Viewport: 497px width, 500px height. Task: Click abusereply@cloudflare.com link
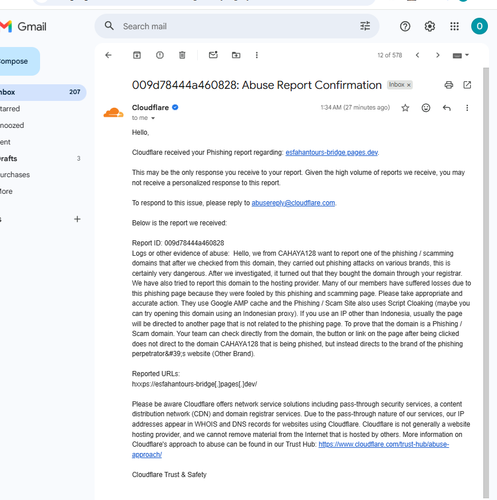pyautogui.click(x=293, y=203)
